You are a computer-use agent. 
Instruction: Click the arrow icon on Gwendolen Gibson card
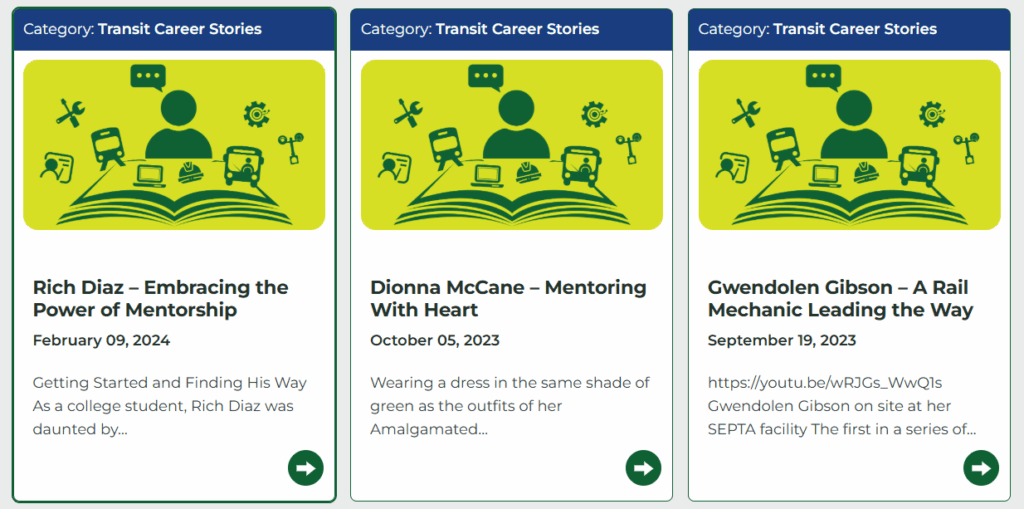[x=981, y=468]
